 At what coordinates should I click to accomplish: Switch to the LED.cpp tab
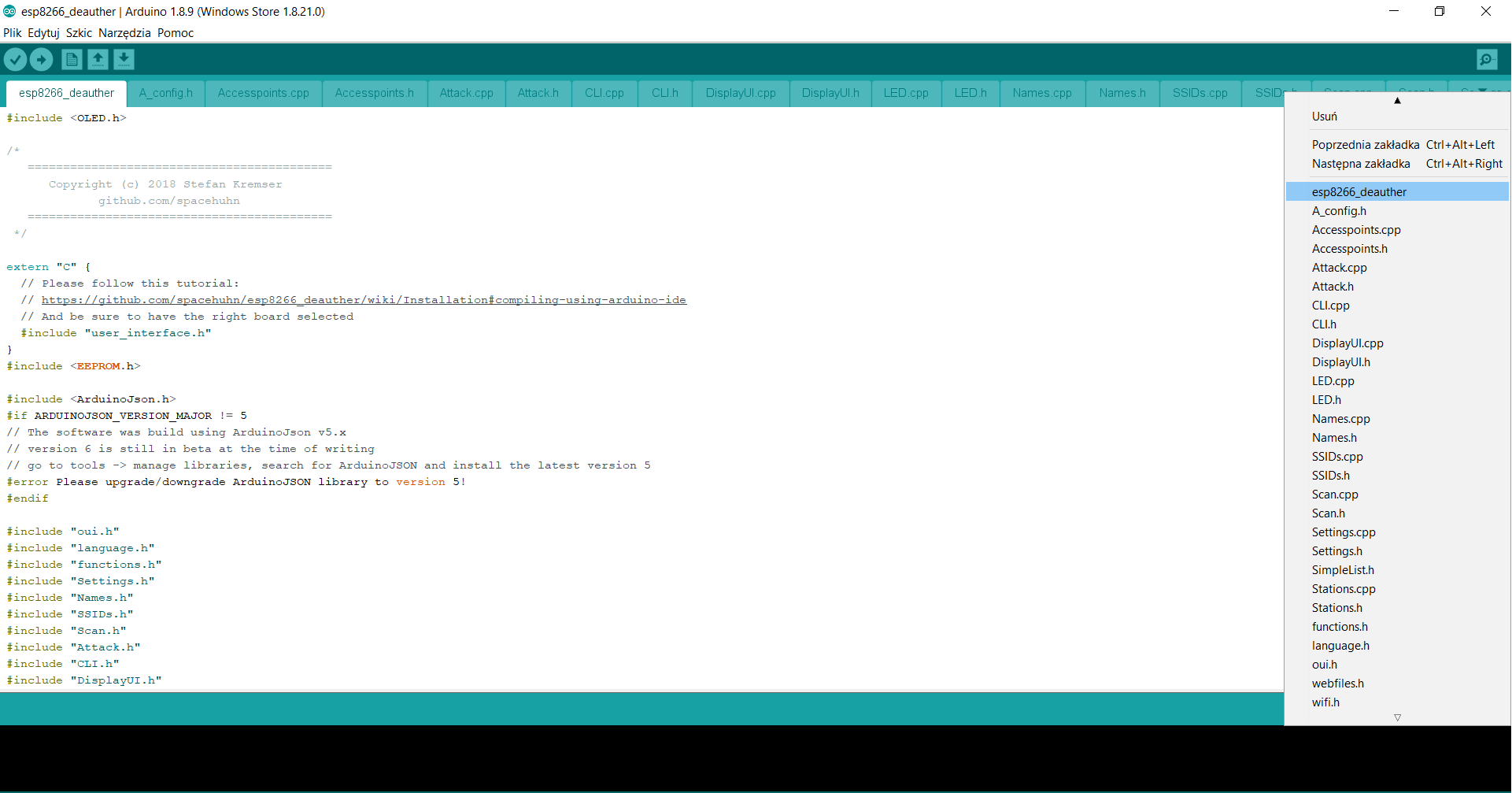click(906, 93)
